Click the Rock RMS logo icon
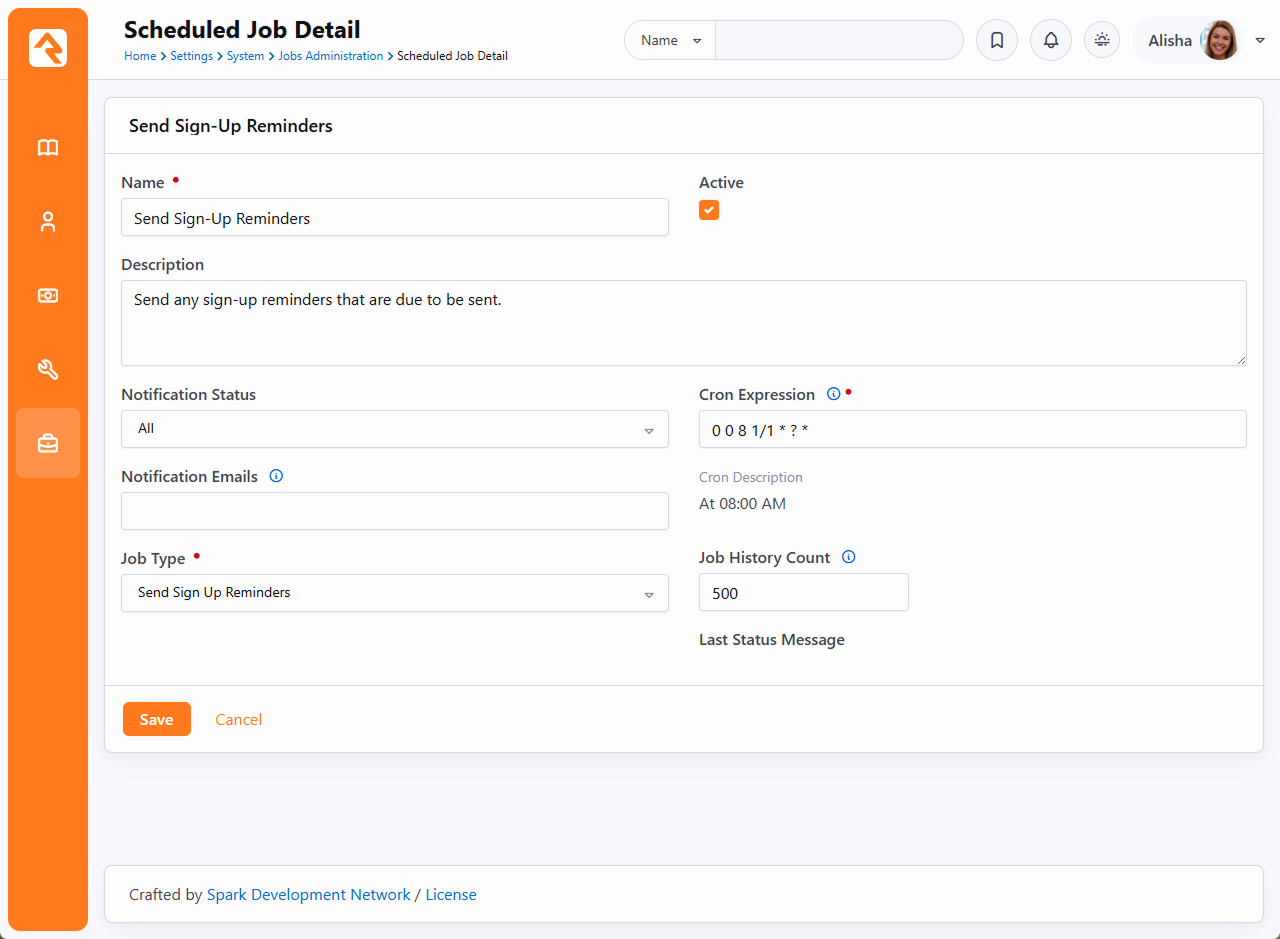Viewport: 1280px width, 939px height. 48,48
